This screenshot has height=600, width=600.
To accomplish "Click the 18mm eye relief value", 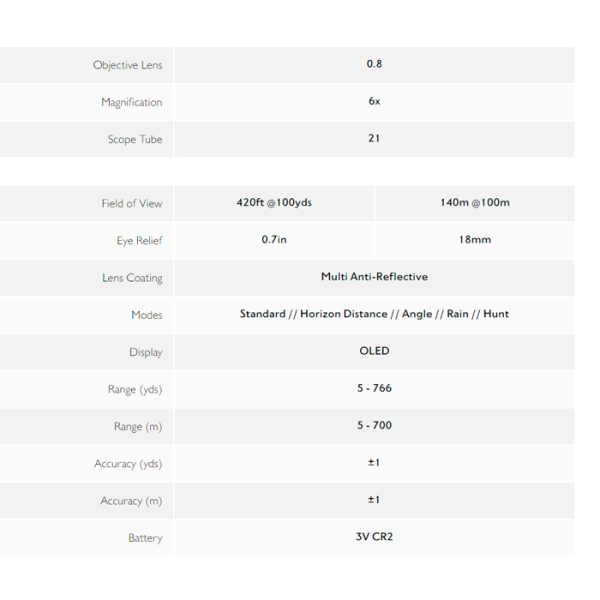I will (x=475, y=240).
